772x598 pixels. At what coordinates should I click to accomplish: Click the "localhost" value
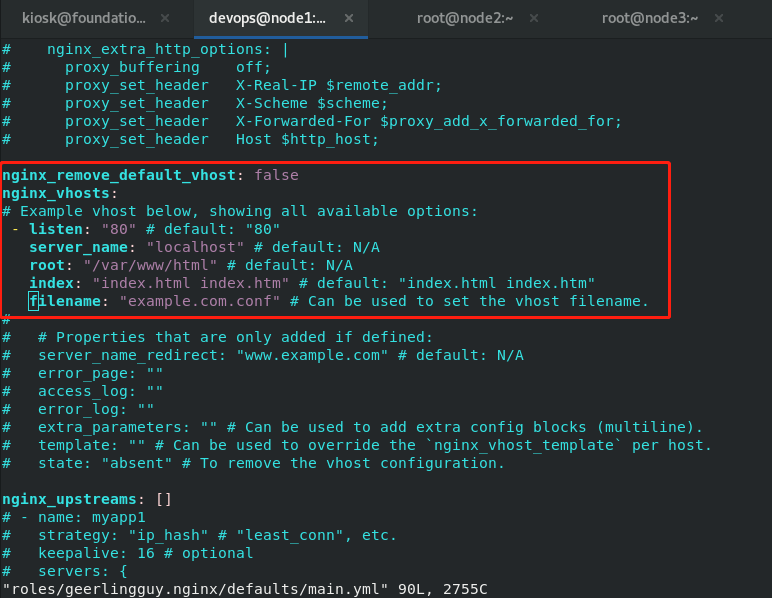[195, 247]
